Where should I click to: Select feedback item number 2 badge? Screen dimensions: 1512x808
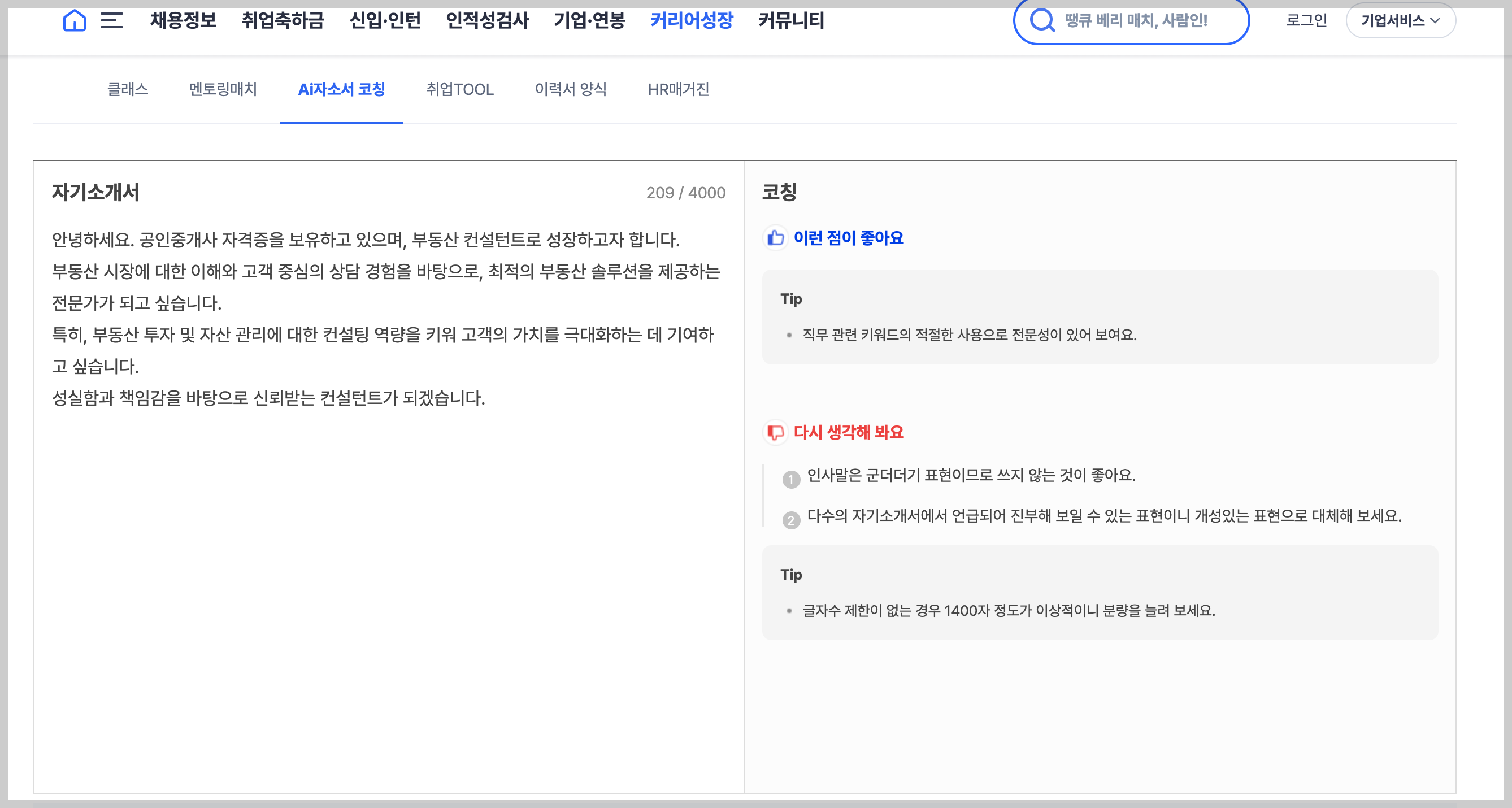(x=791, y=520)
